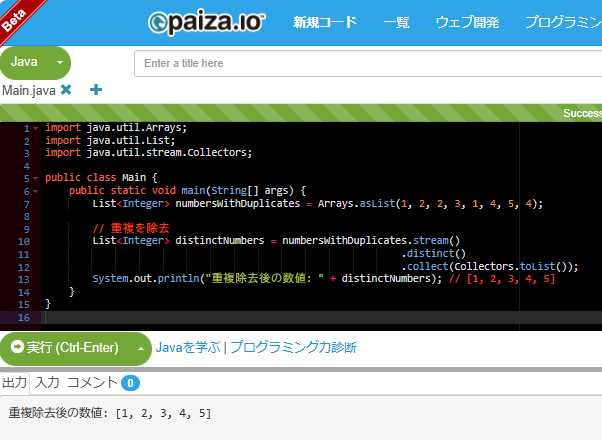
Task: Open the コメント tab
Action: click(x=92, y=383)
